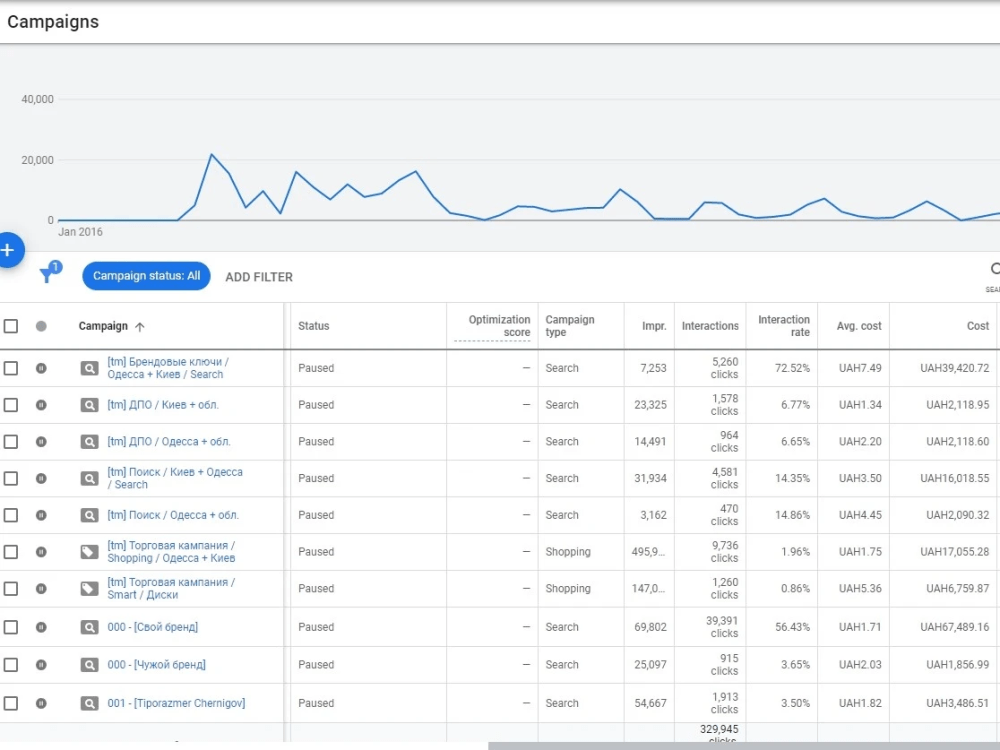The width and height of the screenshot is (1000, 750).
Task: Open paused status dropdown for Smart / Диски row
Action: pos(41,589)
